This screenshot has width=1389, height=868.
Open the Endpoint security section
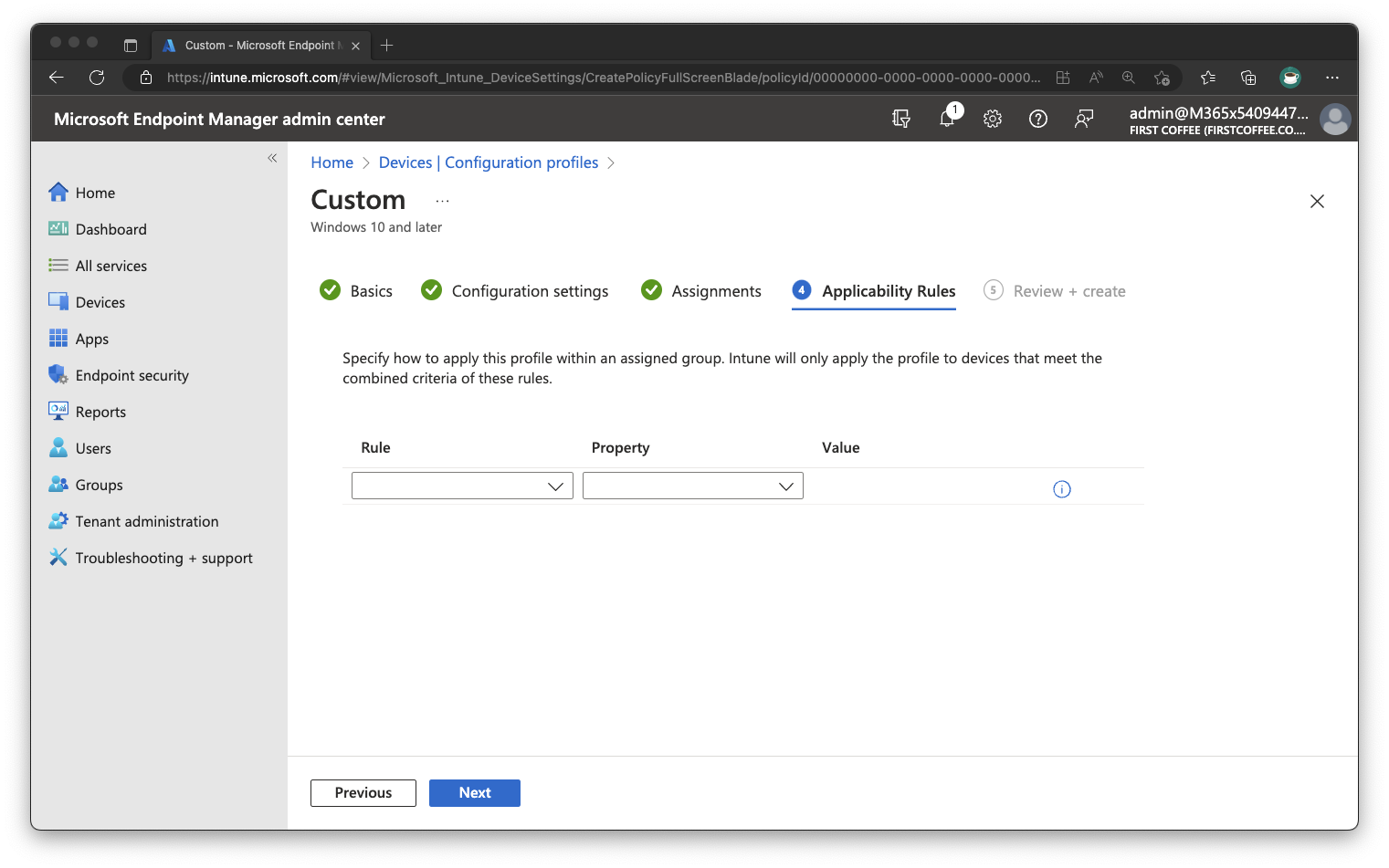(132, 374)
